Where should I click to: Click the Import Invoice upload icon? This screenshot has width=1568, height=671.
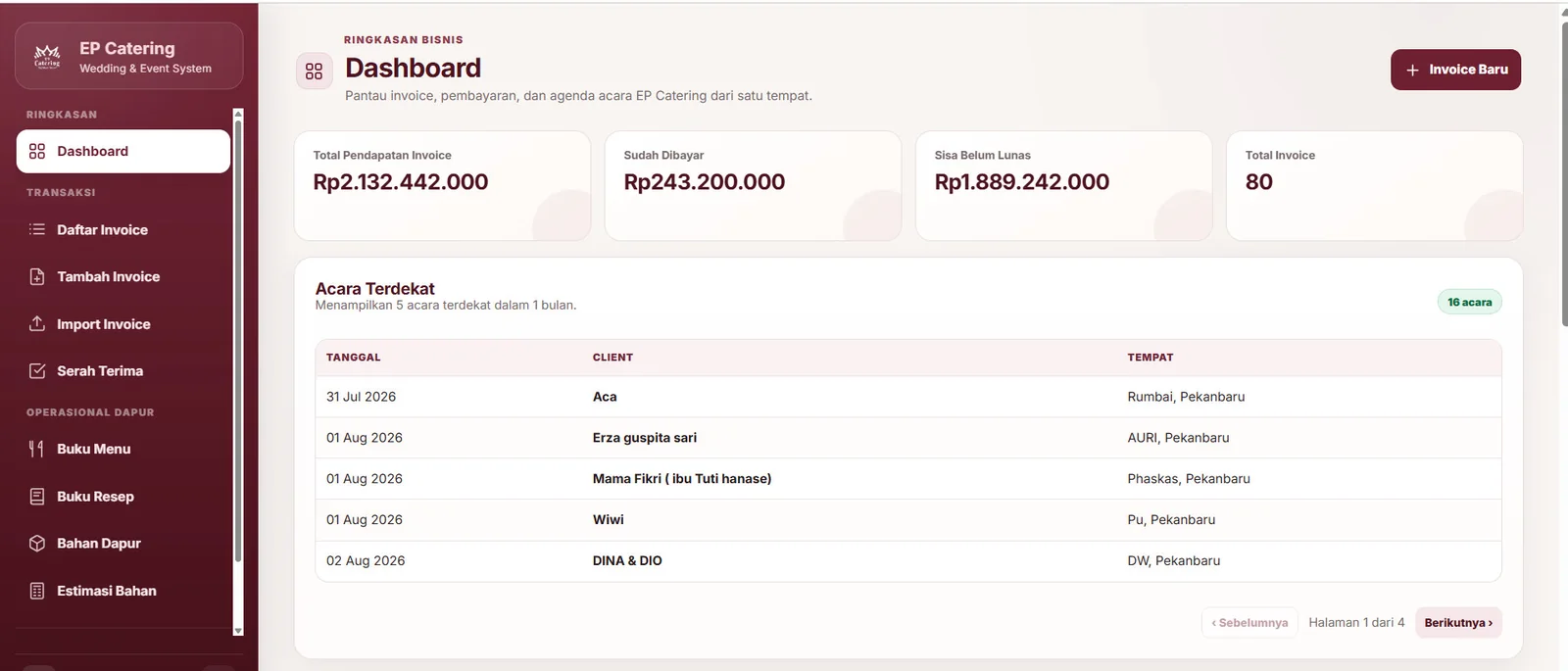(x=37, y=323)
